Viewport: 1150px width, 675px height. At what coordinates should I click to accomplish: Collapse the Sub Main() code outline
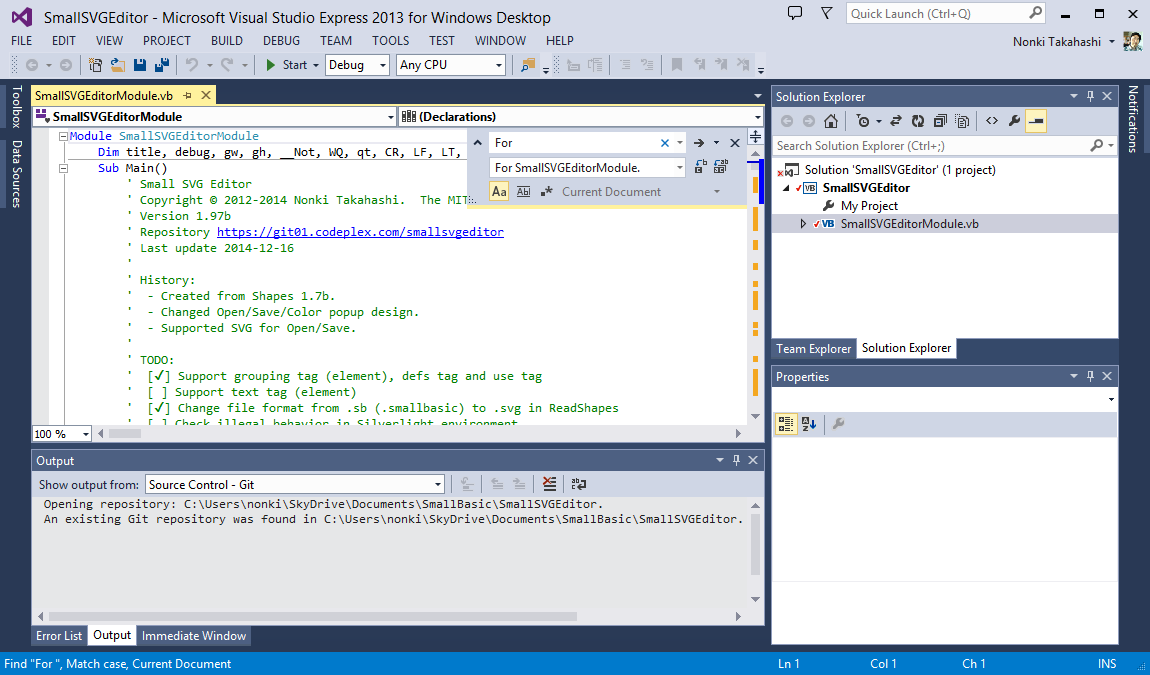pyautogui.click(x=63, y=168)
